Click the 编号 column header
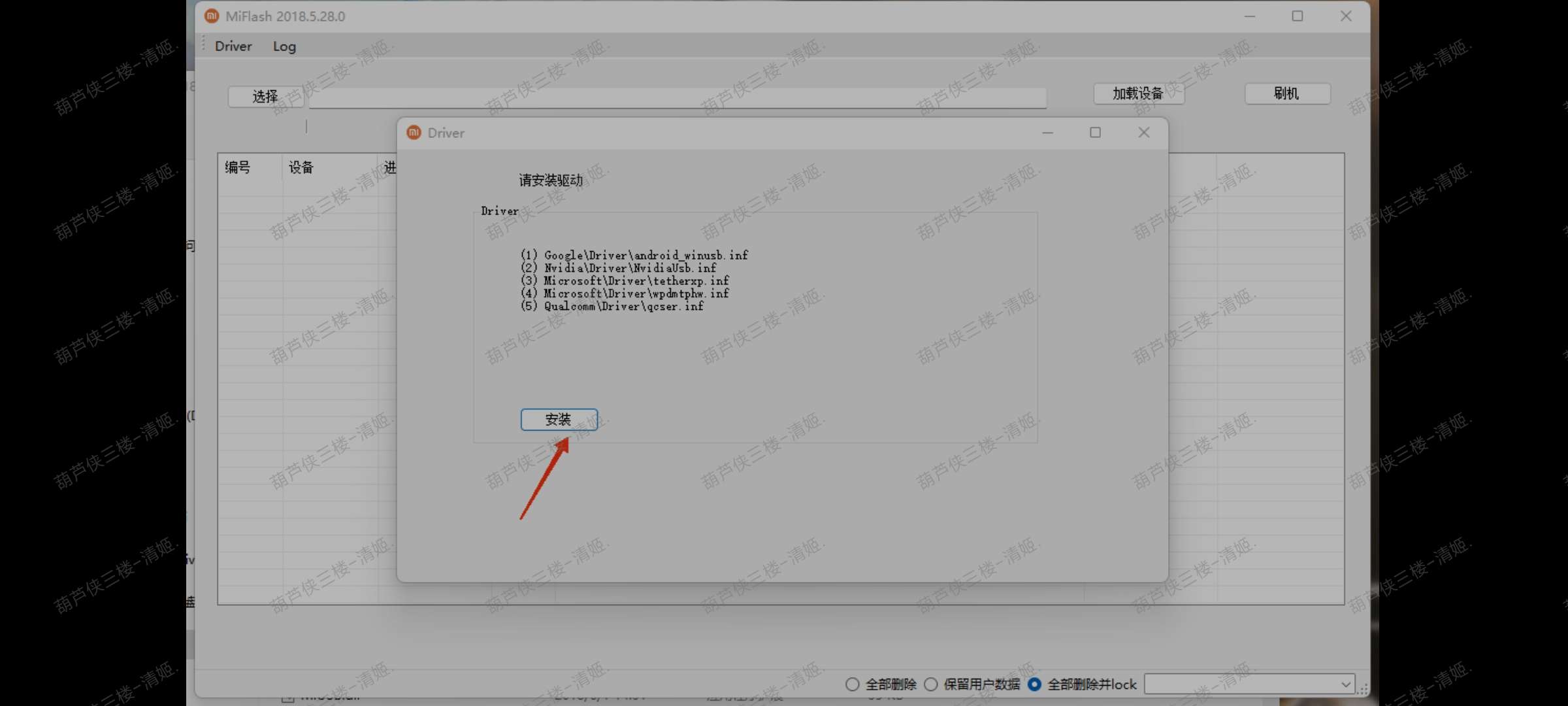1568x706 pixels. [x=238, y=167]
